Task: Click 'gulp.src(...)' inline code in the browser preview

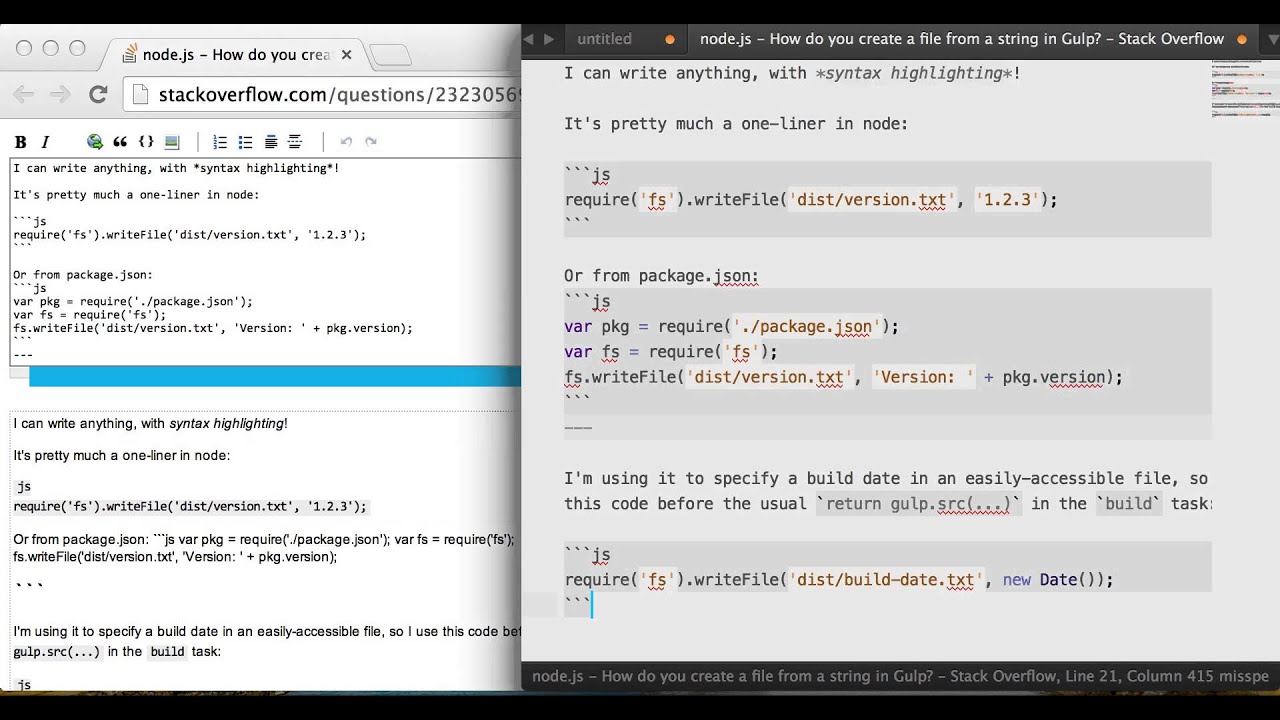Action: coord(57,652)
